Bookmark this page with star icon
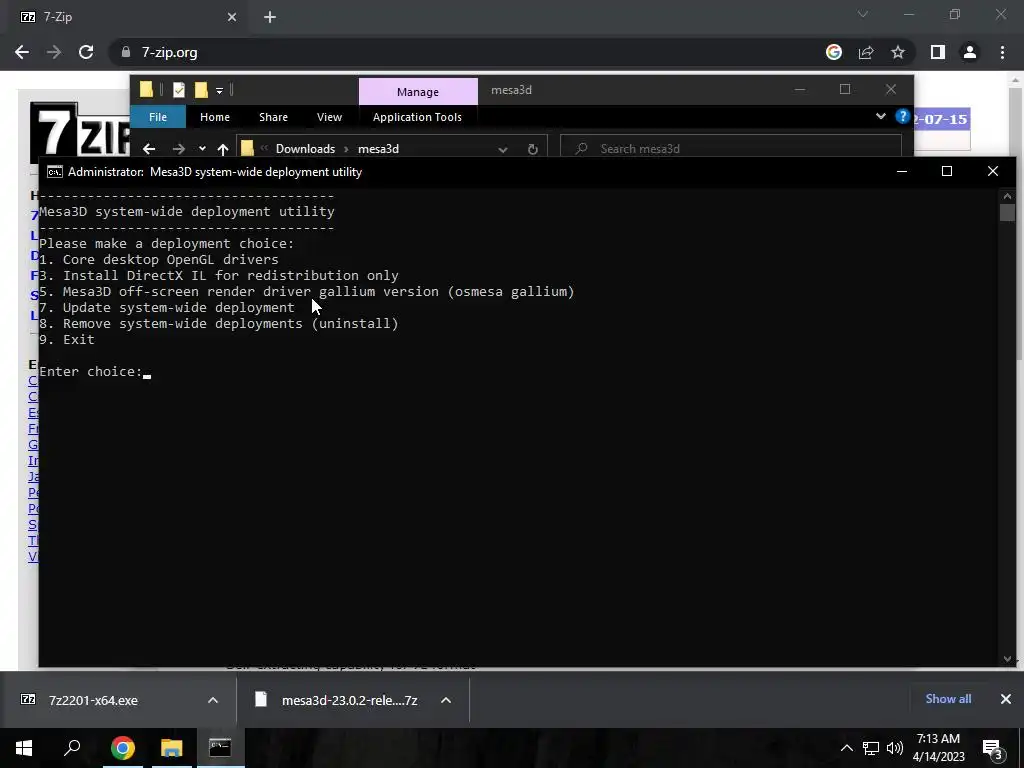Viewport: 1024px width, 768px height. click(x=898, y=52)
